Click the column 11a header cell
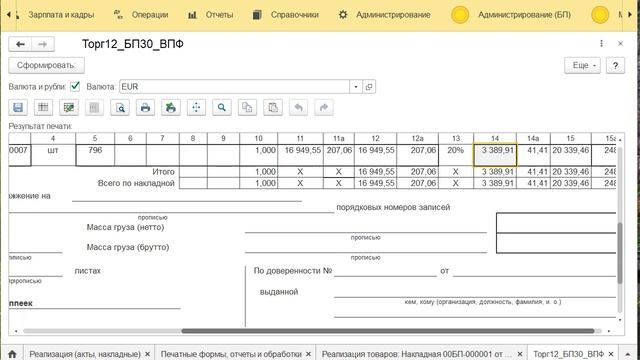This screenshot has height=360, width=640. [339, 138]
